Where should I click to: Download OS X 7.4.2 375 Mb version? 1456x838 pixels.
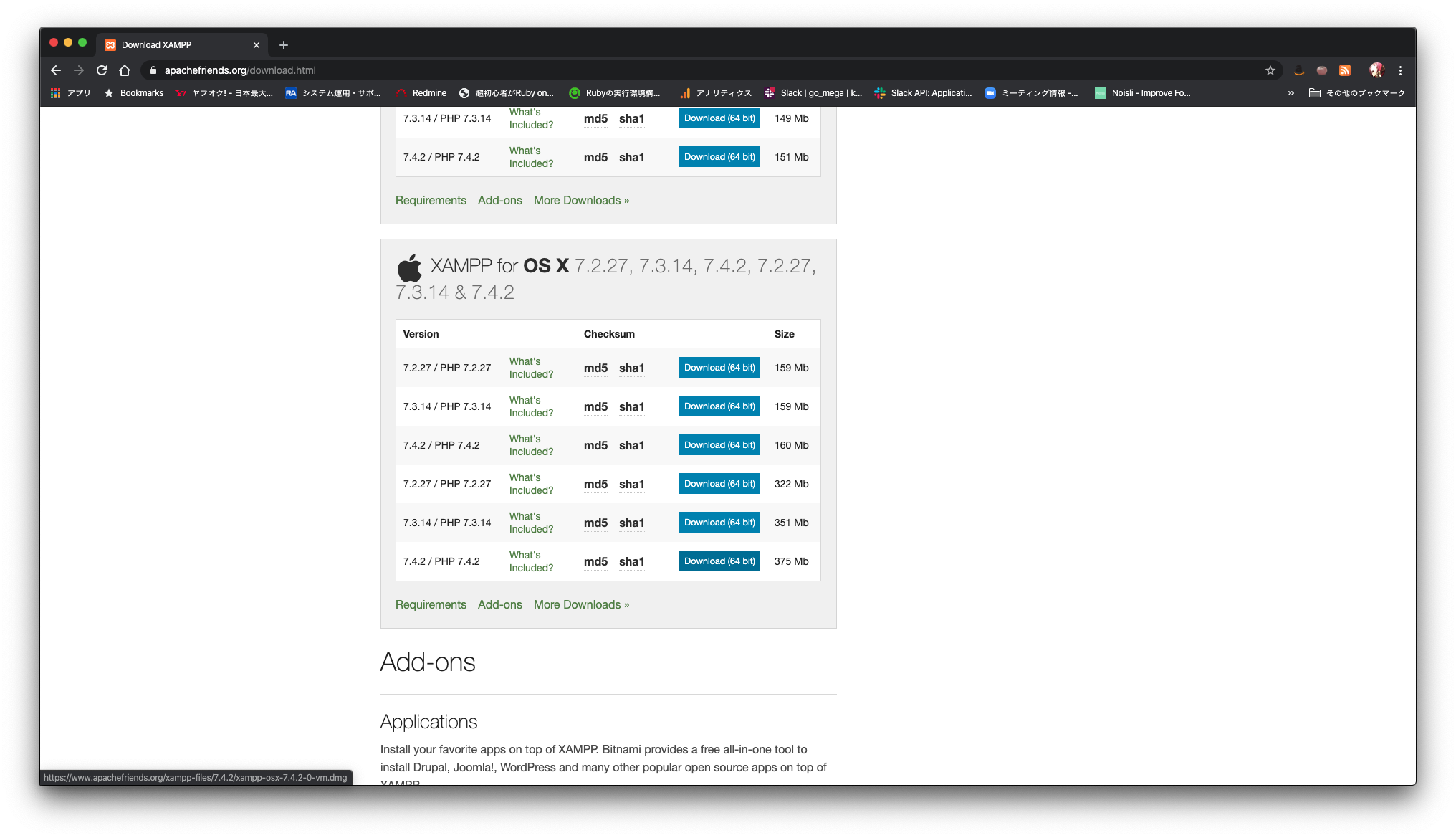[719, 561]
